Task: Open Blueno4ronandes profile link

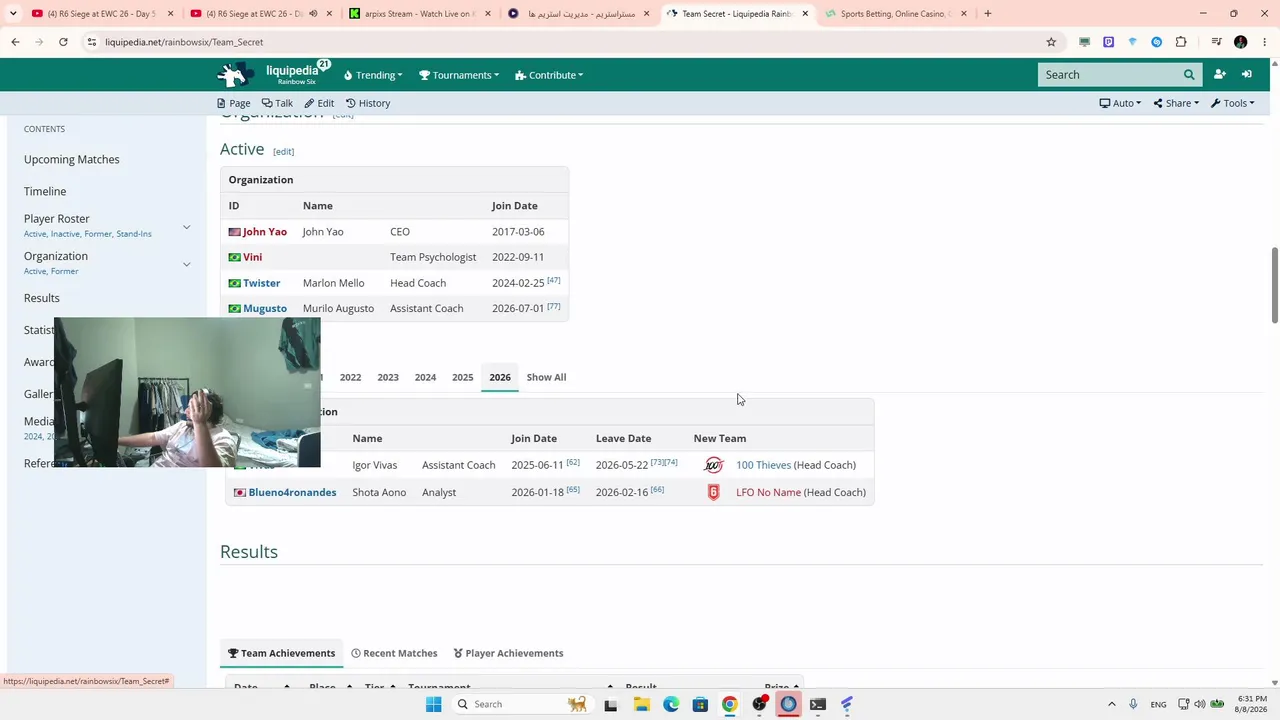Action: pyautogui.click(x=292, y=492)
